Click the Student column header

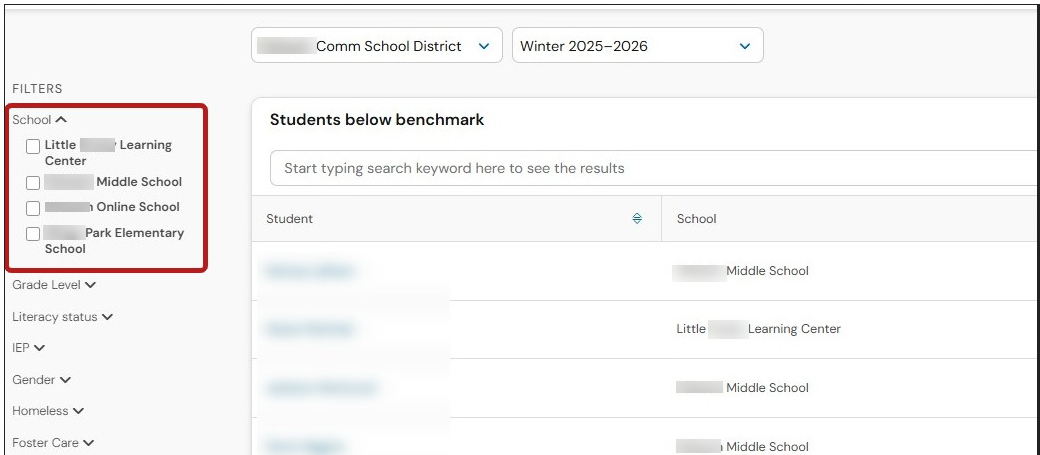click(x=289, y=219)
